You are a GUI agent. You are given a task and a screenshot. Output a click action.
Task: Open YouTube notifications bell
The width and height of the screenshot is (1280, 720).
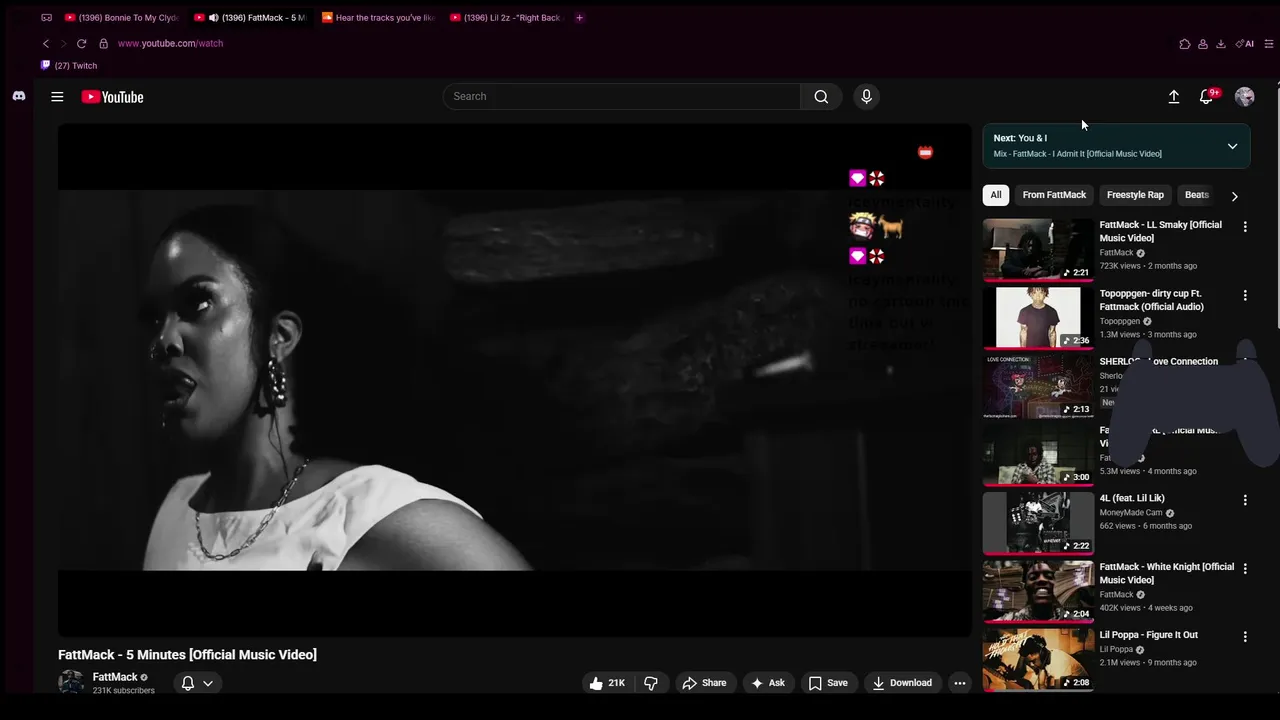(1207, 97)
